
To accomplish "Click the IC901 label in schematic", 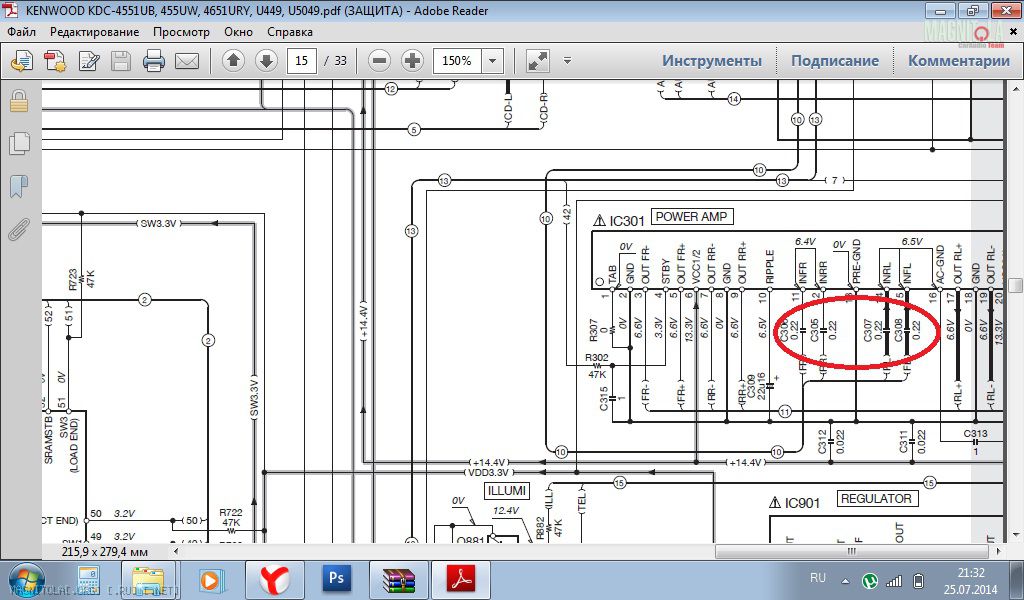I will (x=803, y=503).
